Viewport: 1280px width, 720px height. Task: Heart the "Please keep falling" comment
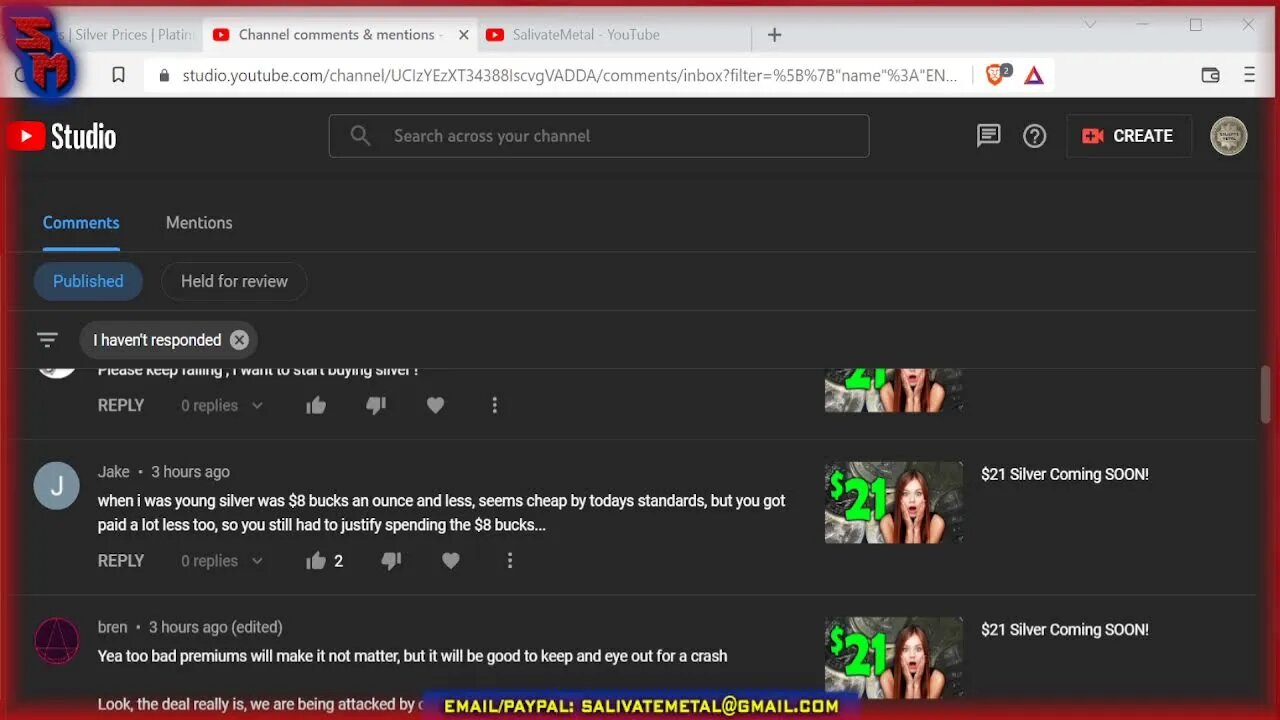pyautogui.click(x=435, y=405)
